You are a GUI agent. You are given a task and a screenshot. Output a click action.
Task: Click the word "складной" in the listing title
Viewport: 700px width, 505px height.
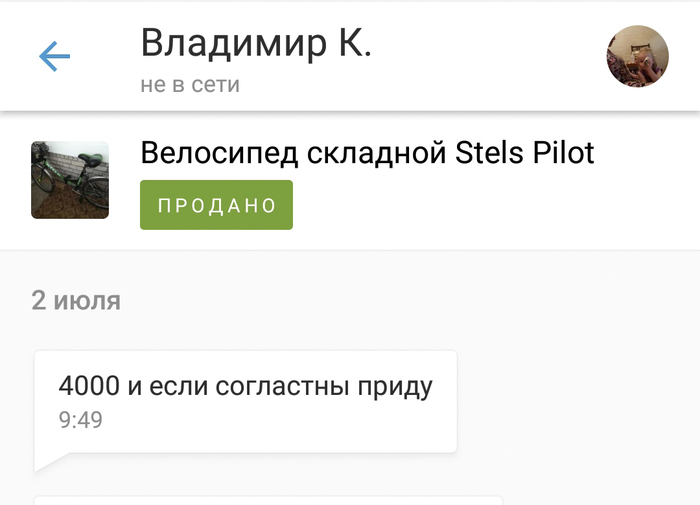(376, 153)
